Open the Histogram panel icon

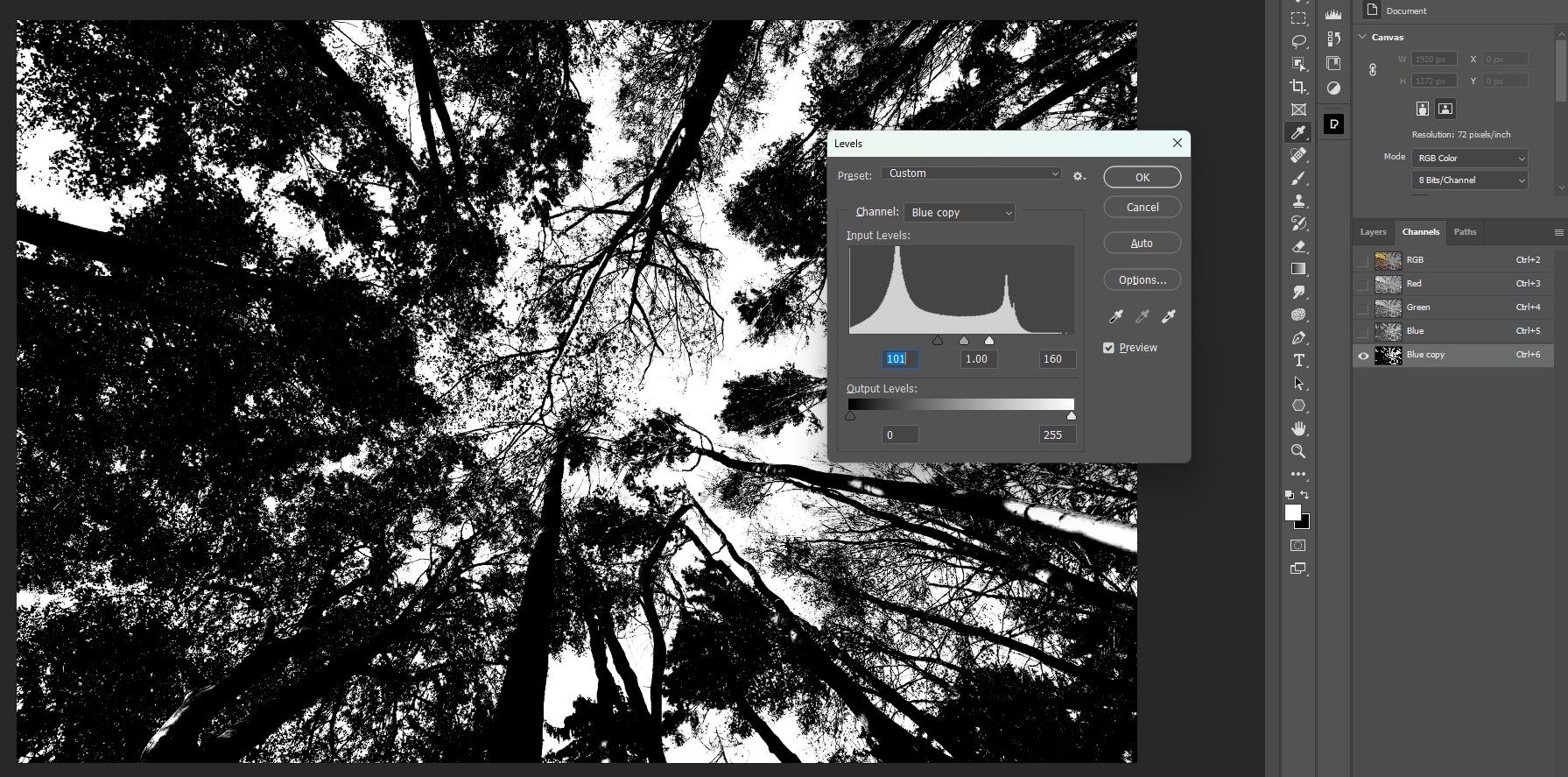click(x=1333, y=15)
